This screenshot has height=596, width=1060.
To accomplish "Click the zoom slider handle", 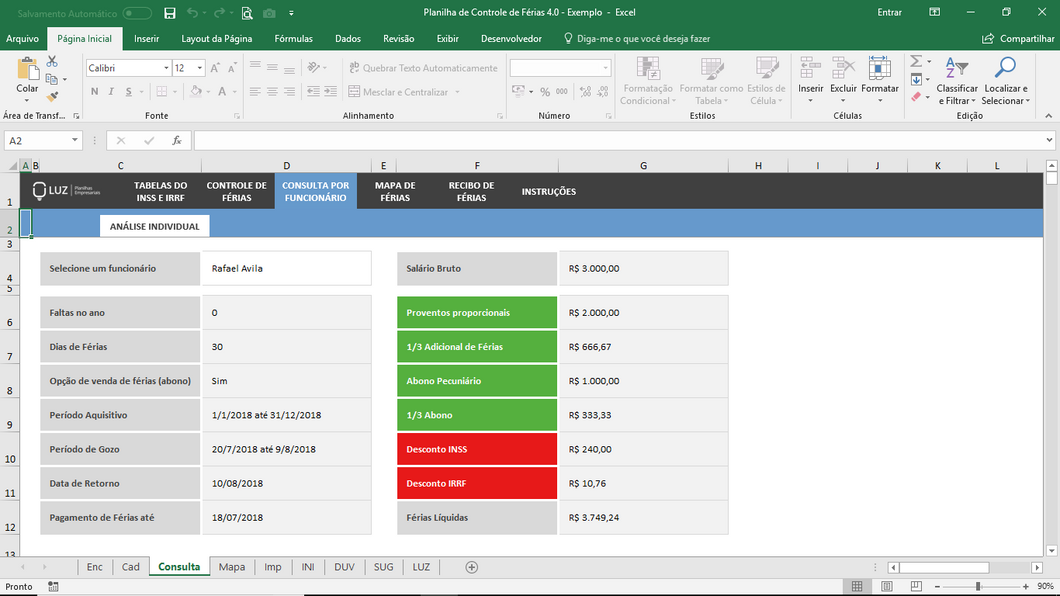I will [978, 587].
